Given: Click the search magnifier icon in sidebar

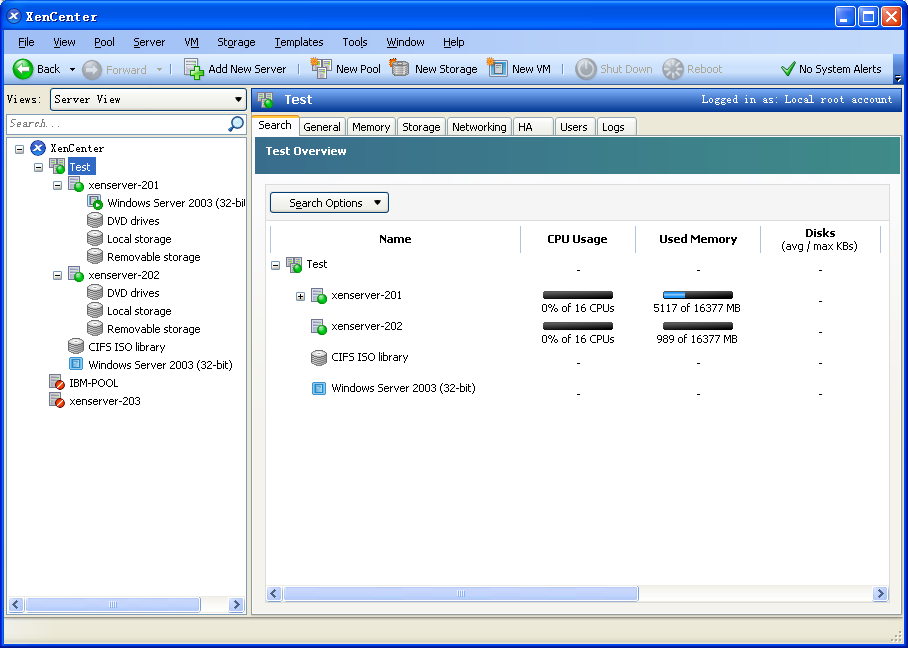Looking at the screenshot, I should (236, 123).
